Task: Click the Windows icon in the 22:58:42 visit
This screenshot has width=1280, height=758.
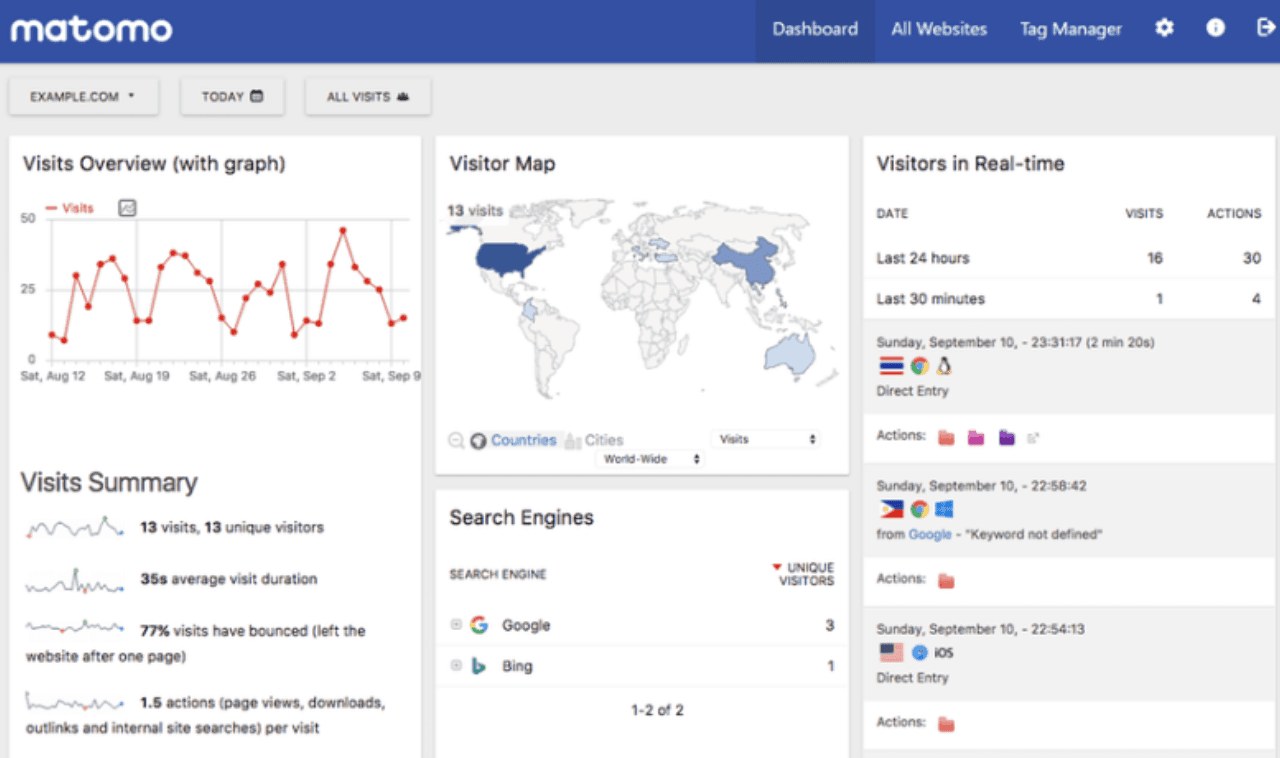Action: (x=944, y=510)
